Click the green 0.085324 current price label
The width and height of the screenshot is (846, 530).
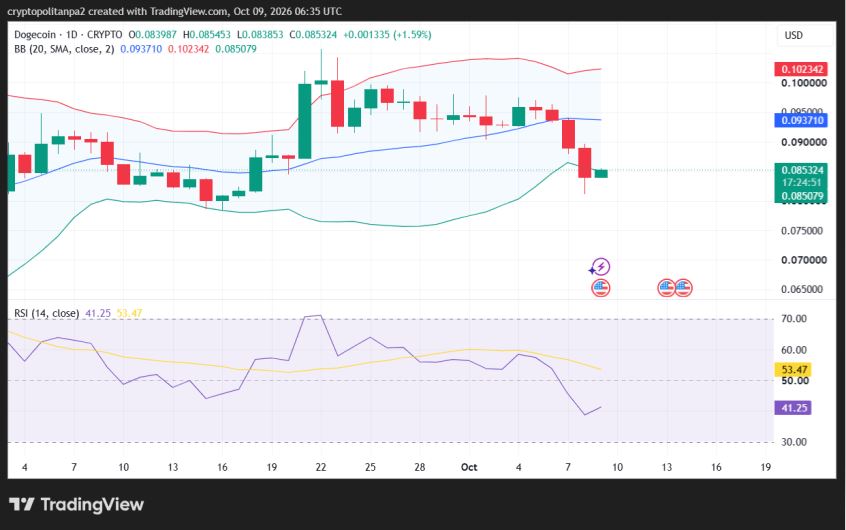pos(801,170)
